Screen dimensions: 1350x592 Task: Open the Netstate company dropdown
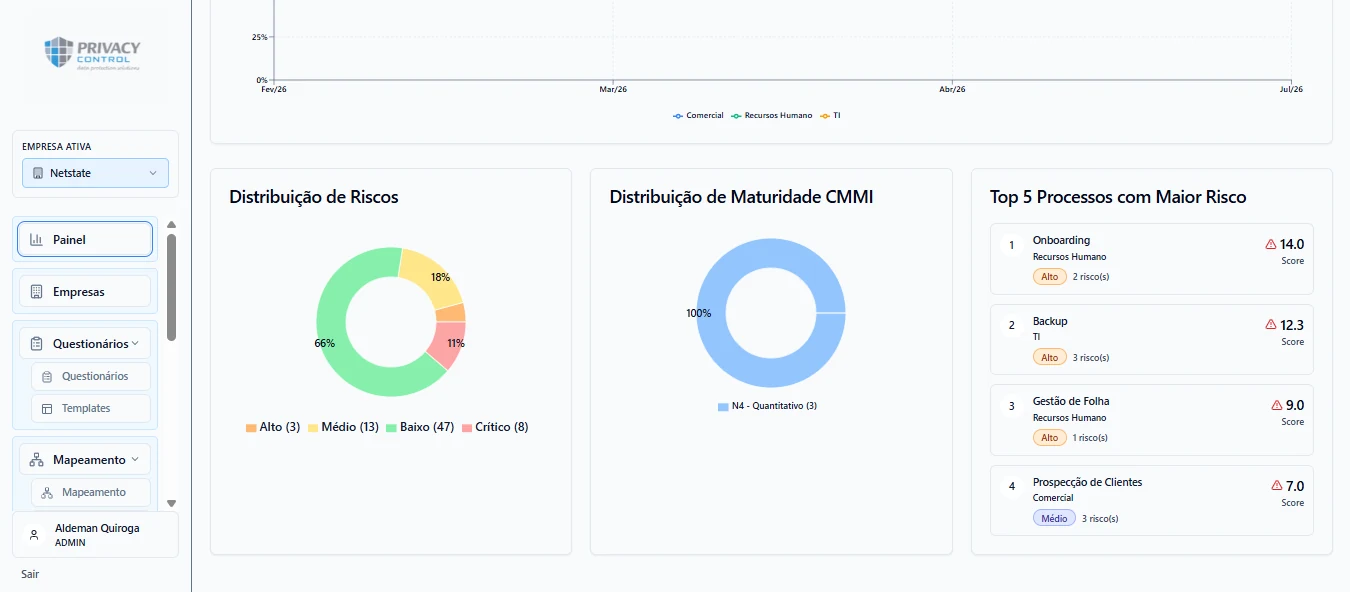(95, 173)
